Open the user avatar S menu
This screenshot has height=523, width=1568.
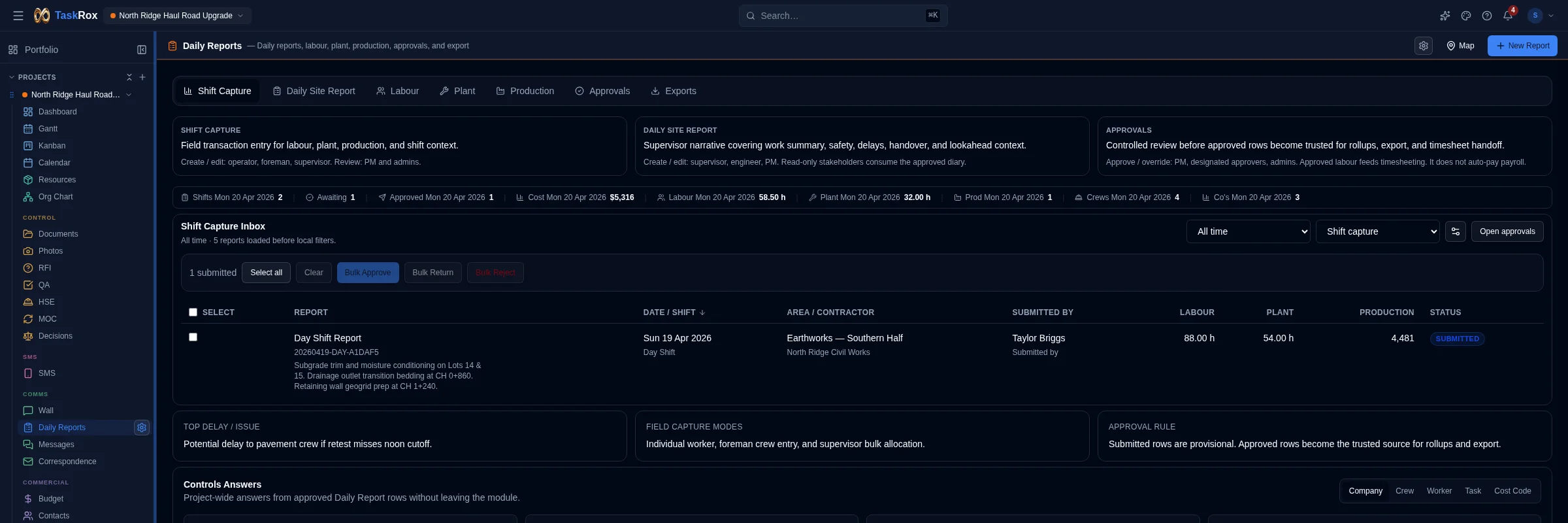pos(1540,16)
